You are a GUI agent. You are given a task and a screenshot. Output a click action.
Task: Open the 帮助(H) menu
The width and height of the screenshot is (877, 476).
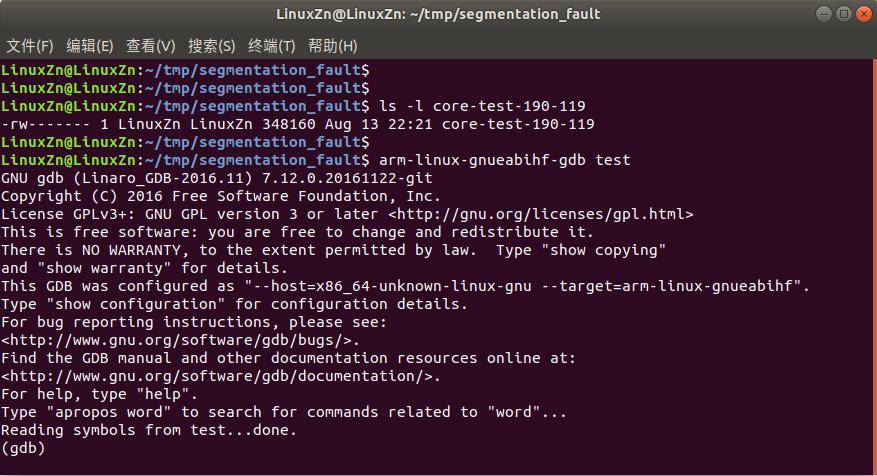pyautogui.click(x=332, y=46)
